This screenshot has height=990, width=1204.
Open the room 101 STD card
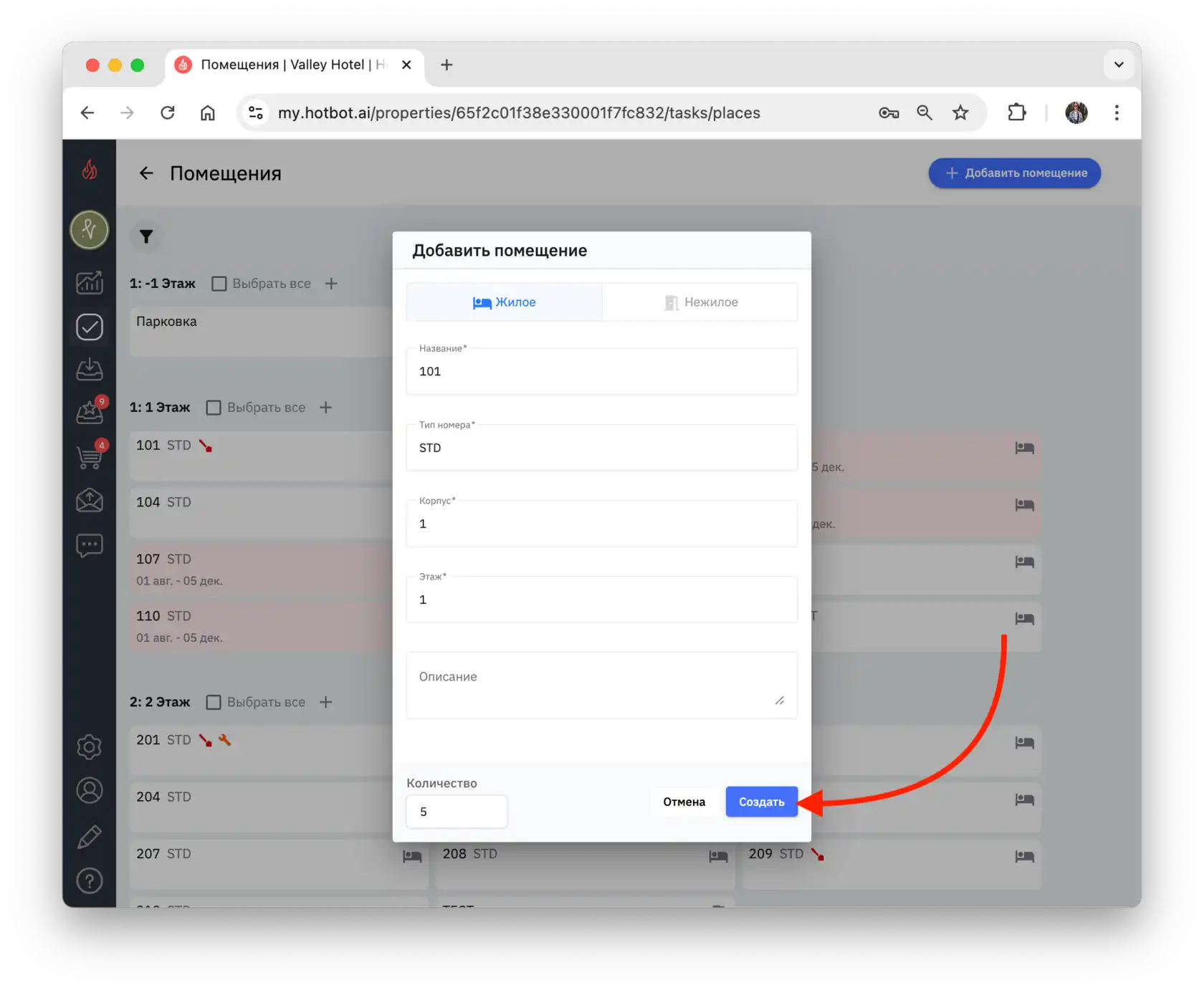point(262,456)
